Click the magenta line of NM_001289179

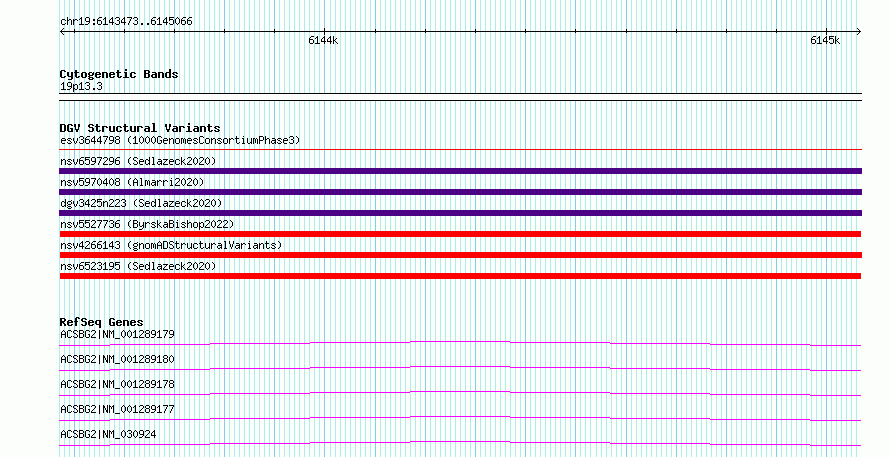tap(460, 343)
